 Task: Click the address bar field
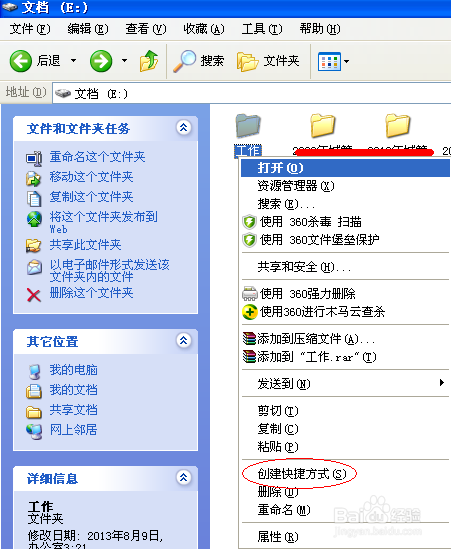tap(251, 93)
